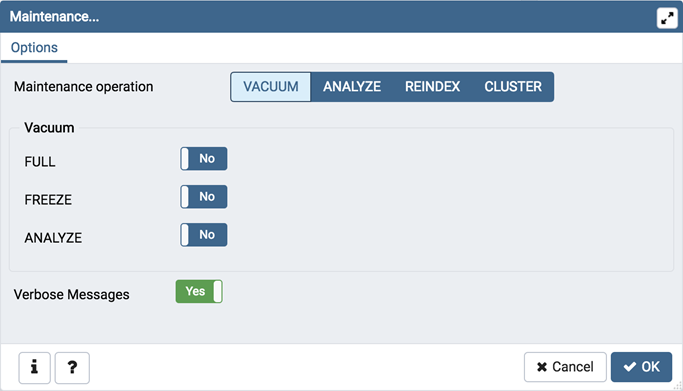Toggle the FULL vacuum switch
Viewport: 683px width, 391px height.
tap(204, 158)
